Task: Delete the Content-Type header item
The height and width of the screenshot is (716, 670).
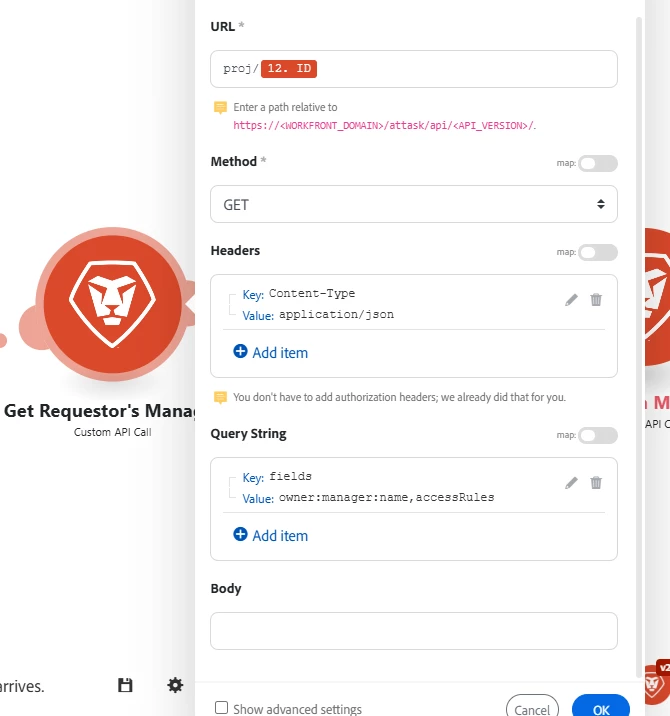Action: (596, 300)
